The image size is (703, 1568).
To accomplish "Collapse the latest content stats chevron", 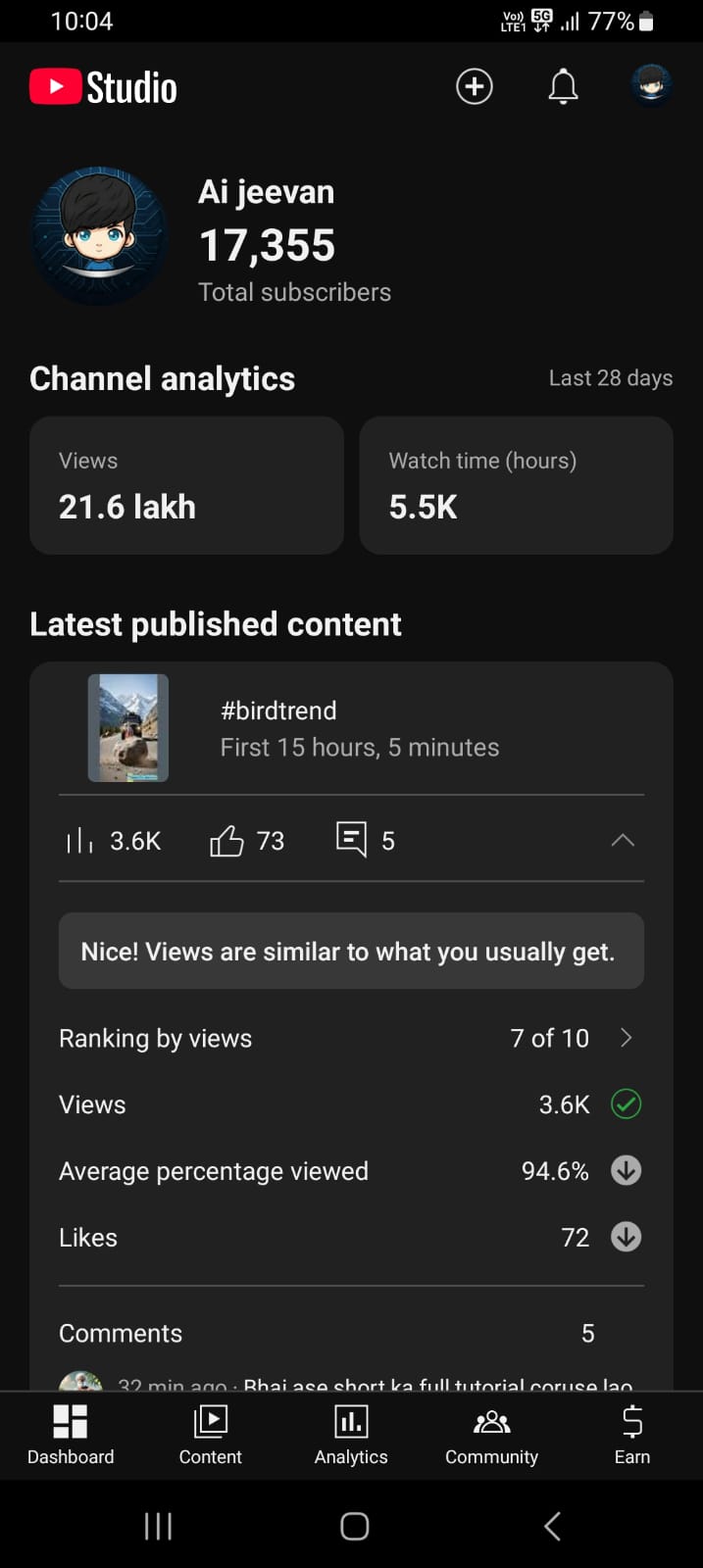I will click(x=623, y=841).
